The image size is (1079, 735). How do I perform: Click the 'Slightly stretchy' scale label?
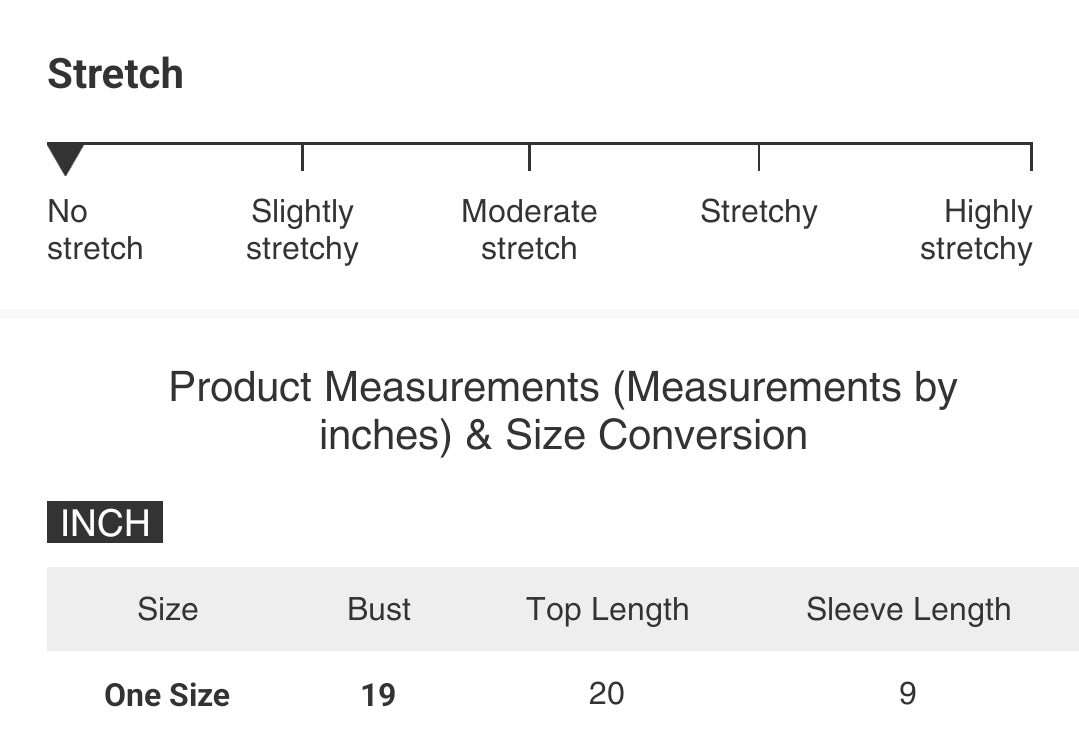302,230
